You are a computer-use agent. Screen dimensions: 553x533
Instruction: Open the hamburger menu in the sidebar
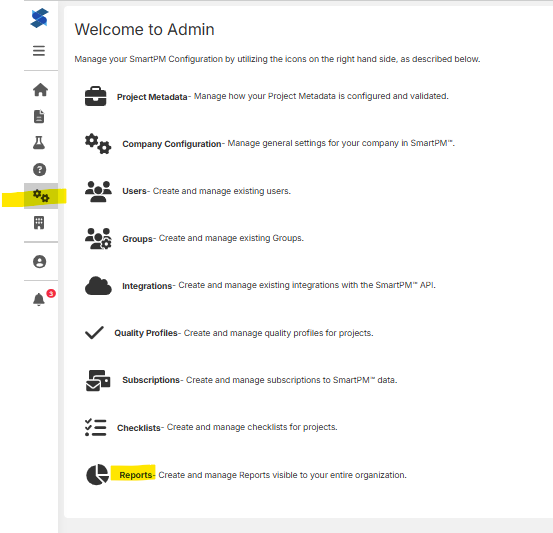[39, 51]
